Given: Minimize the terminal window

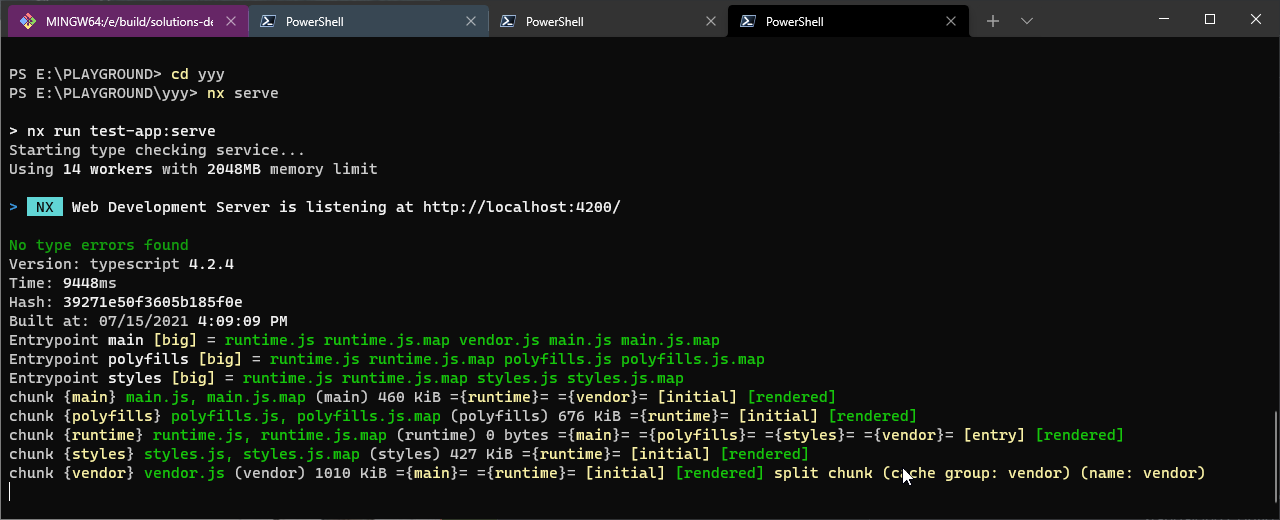Looking at the screenshot, I should click(1164, 19).
